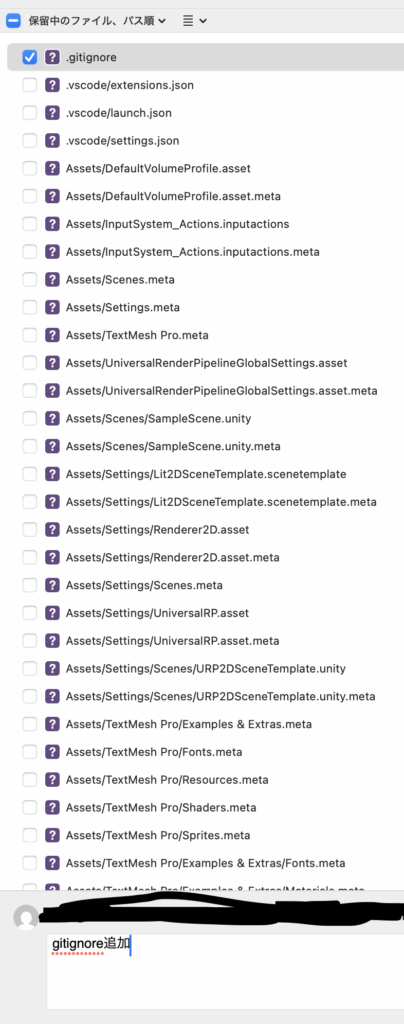This screenshot has width=404, height=1024.
Task: Click the question mark icon for .vscode/launch.json
Action: tap(52, 113)
